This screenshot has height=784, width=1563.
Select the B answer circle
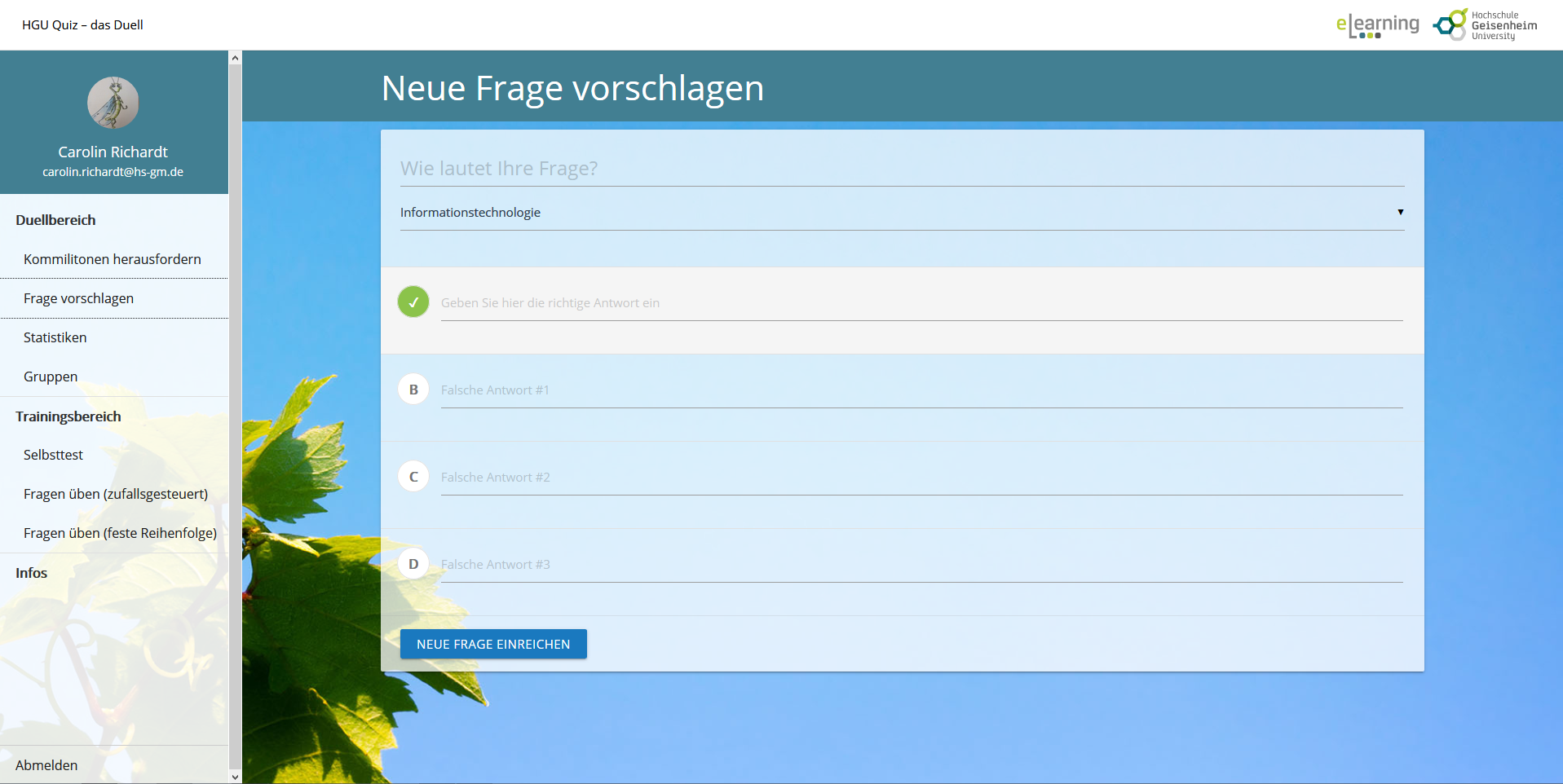coord(413,390)
